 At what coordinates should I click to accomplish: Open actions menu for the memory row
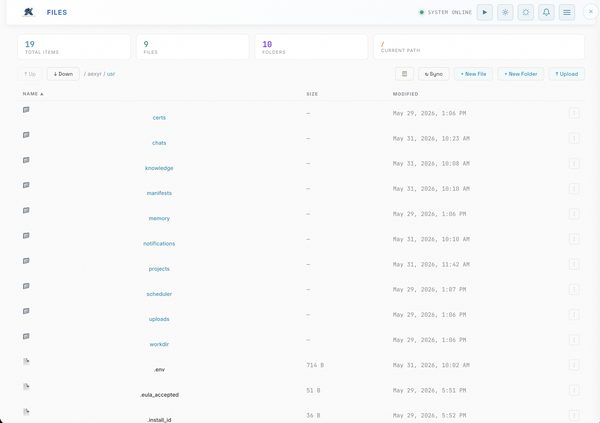574,214
